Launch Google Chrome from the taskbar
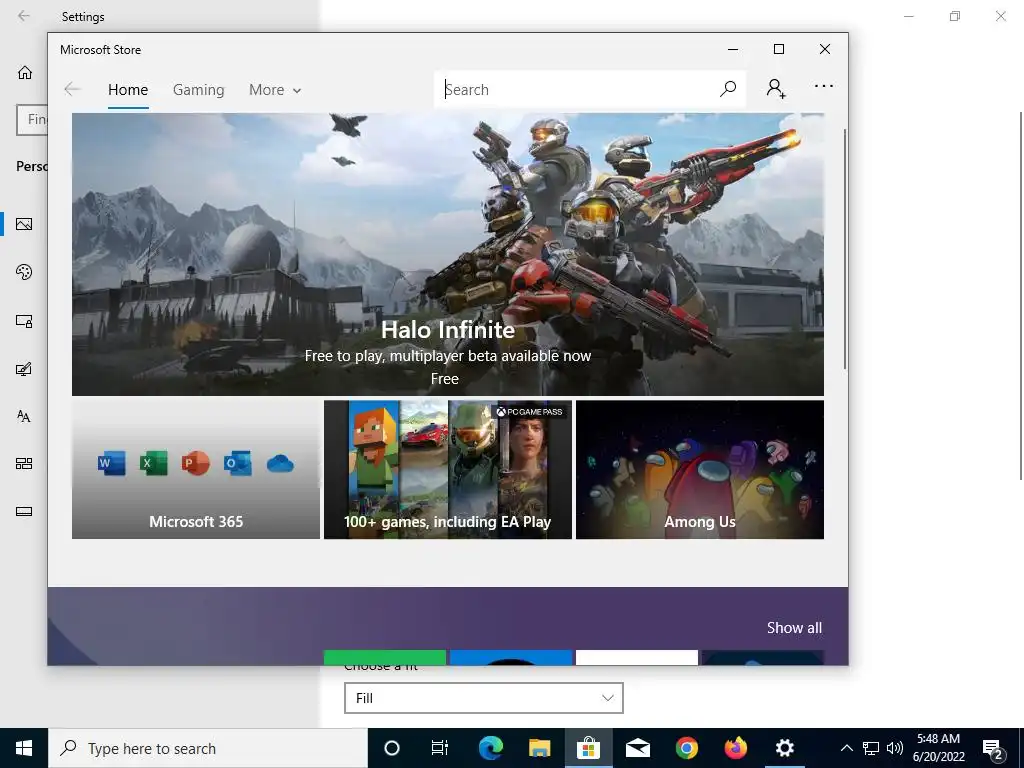Screen dimensions: 1024x768 tap(686, 748)
